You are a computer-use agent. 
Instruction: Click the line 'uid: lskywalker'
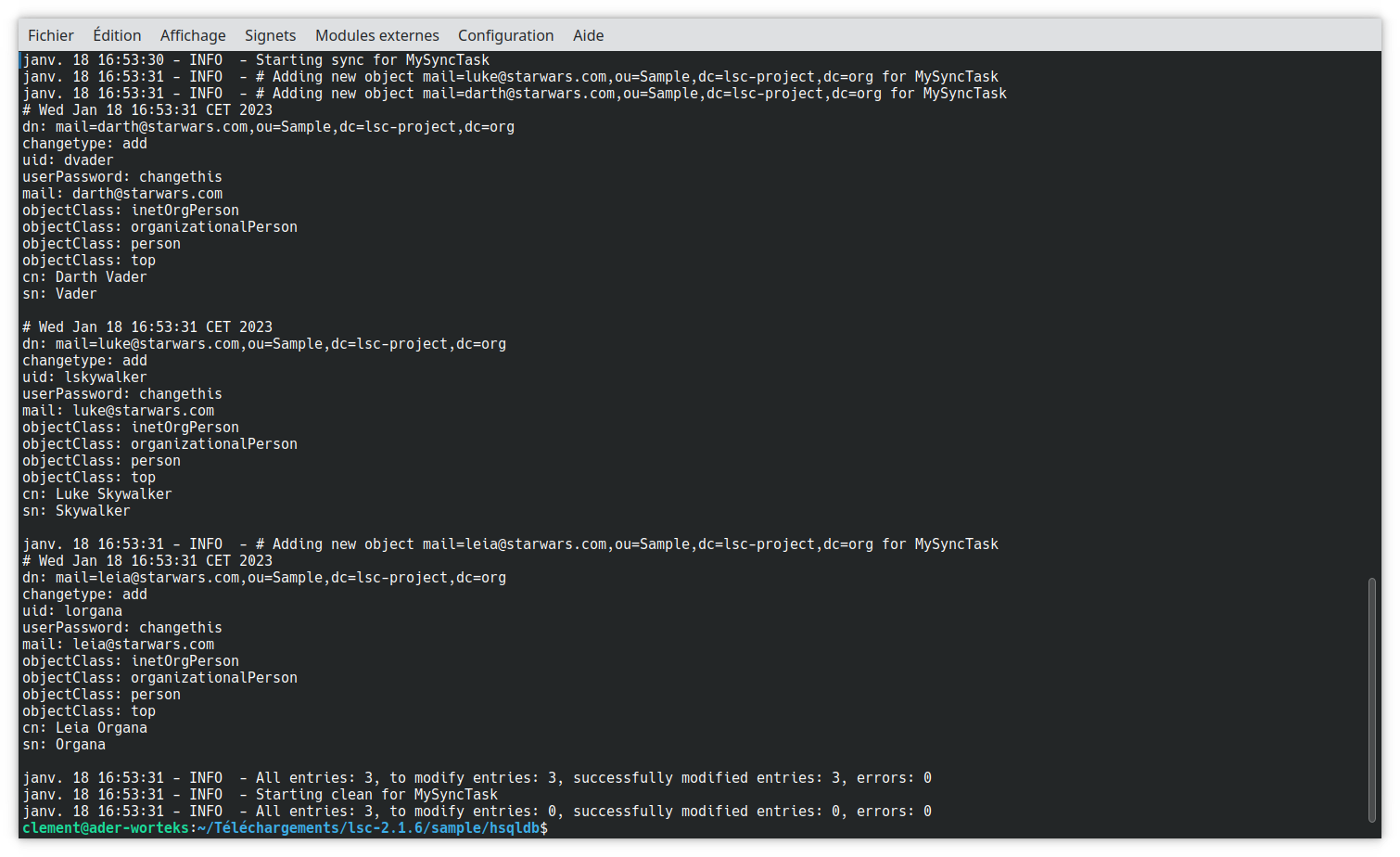point(84,377)
